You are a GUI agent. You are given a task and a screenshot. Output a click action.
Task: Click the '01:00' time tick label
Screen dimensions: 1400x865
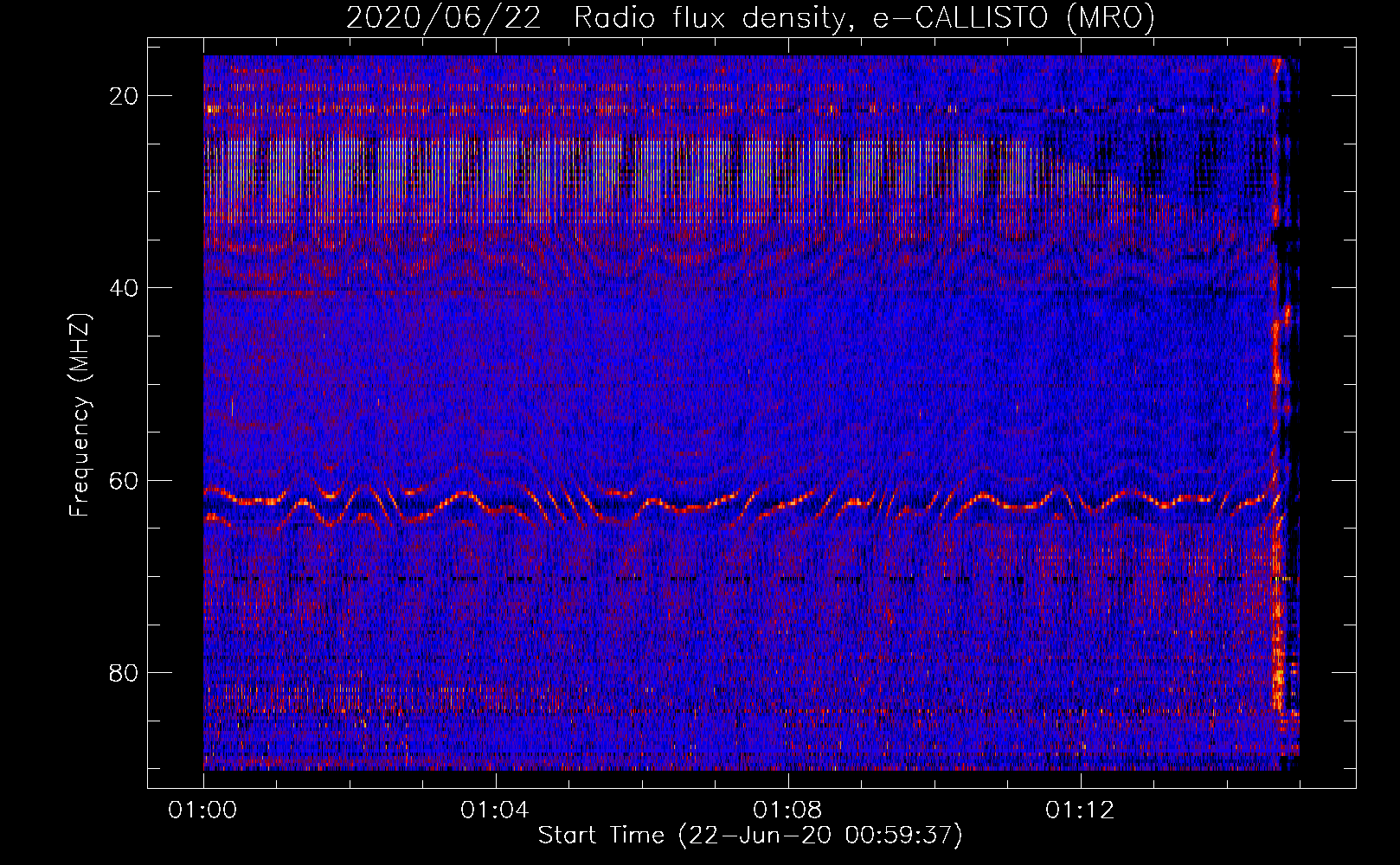(x=203, y=811)
